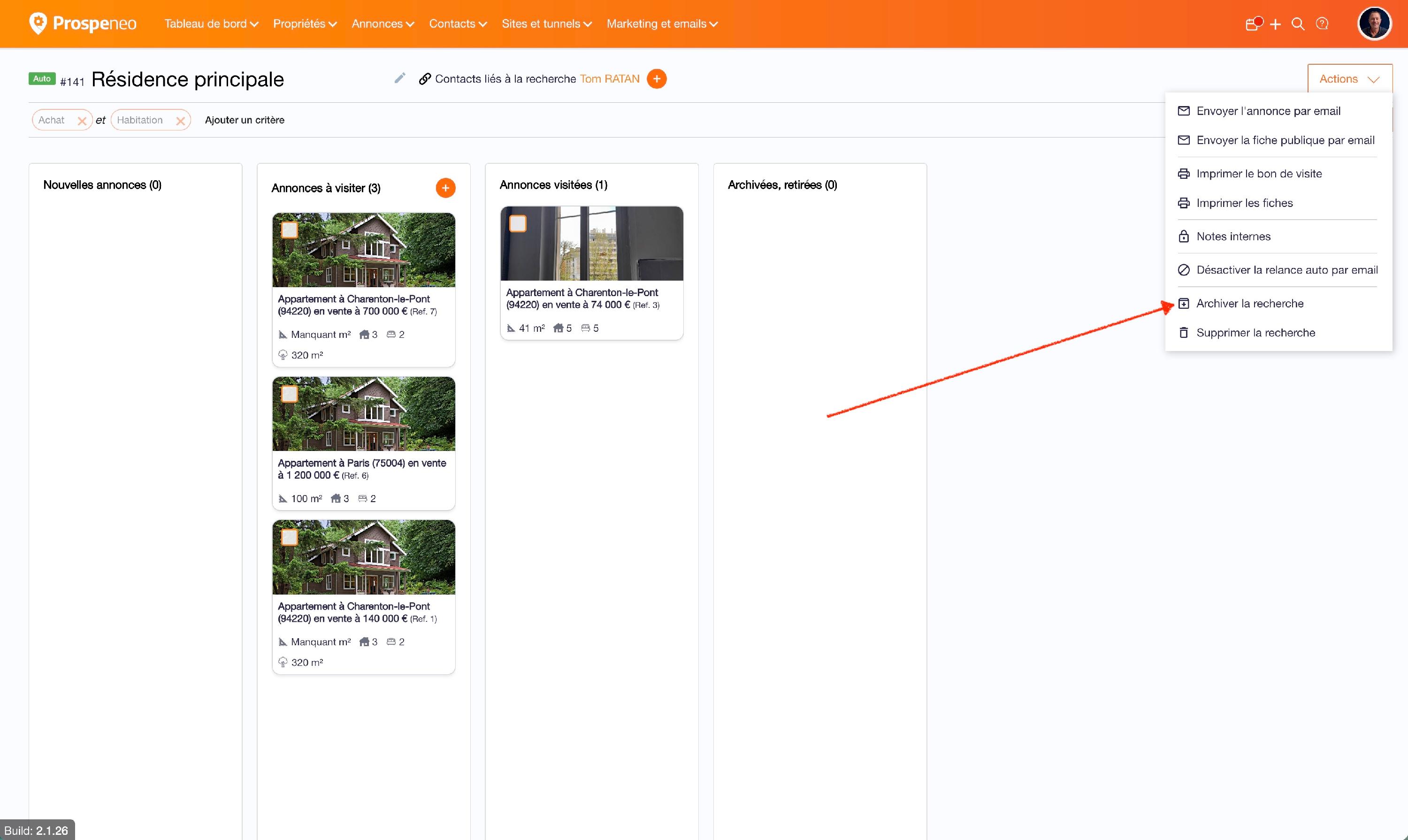Remove the Habitation criterion

click(x=181, y=121)
